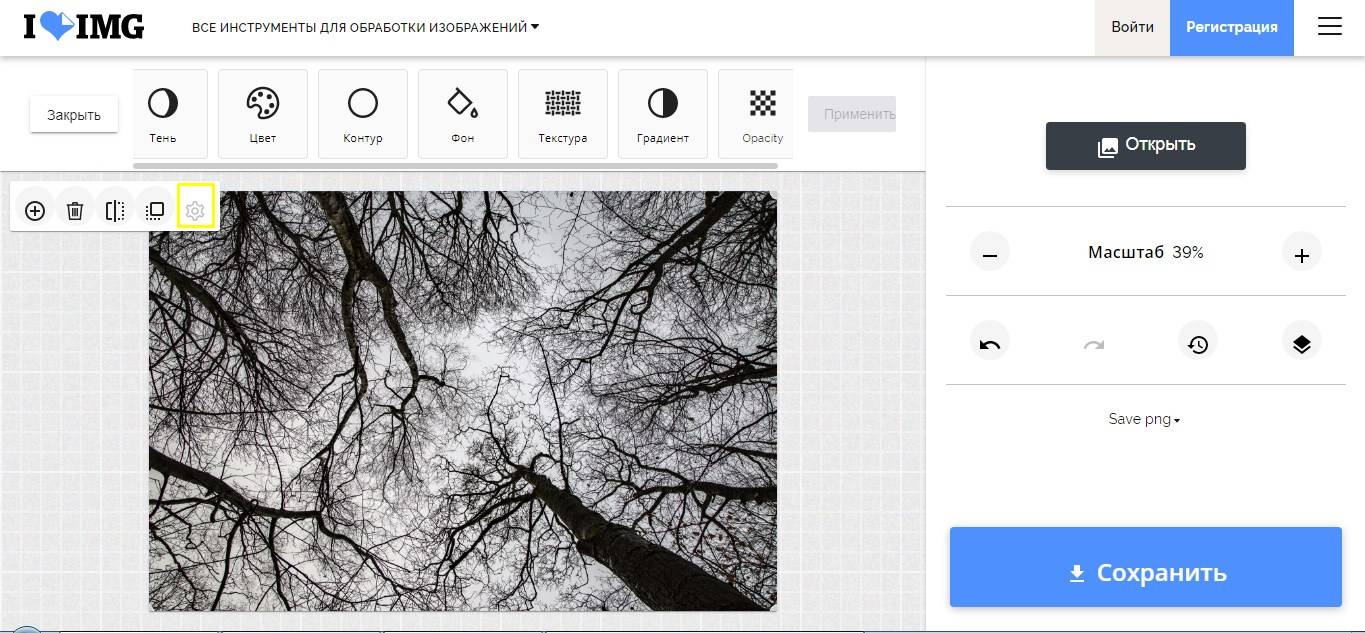The width and height of the screenshot is (1365, 633).
Task: Zoom in with the plus button
Action: click(1301, 254)
